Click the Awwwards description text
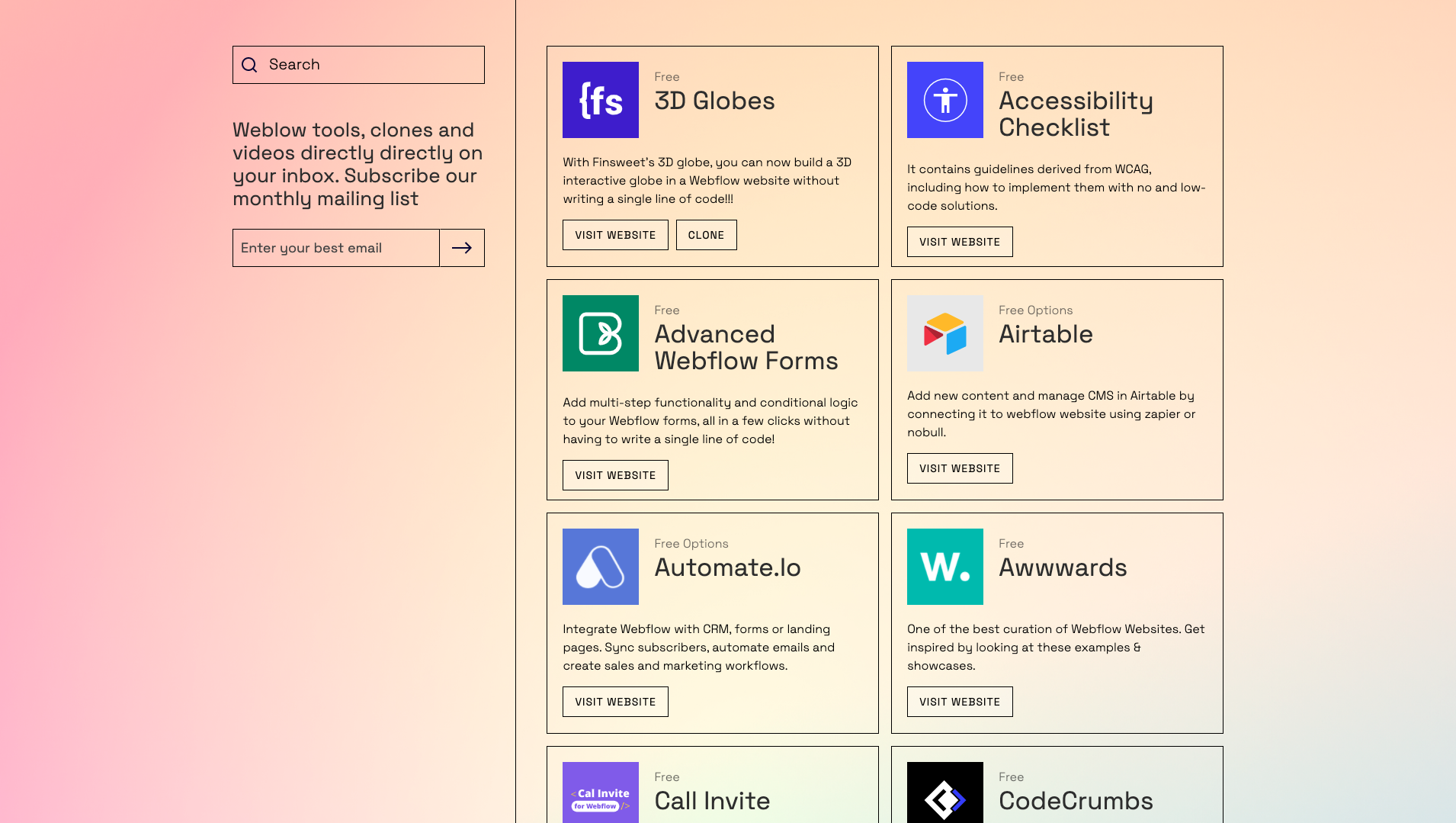 pyautogui.click(x=1056, y=648)
